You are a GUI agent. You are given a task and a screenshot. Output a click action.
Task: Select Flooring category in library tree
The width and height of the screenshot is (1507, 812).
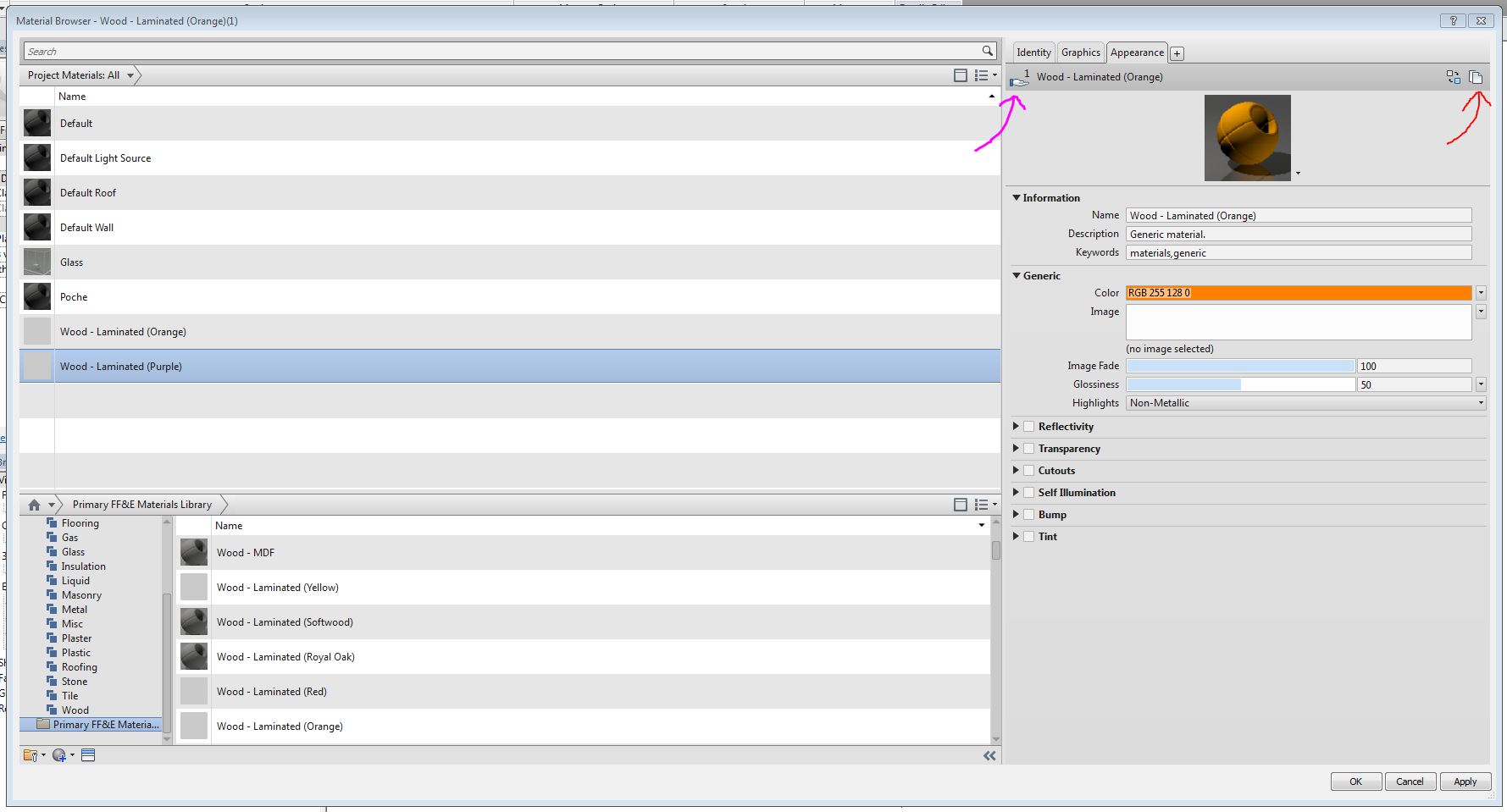(x=80, y=523)
